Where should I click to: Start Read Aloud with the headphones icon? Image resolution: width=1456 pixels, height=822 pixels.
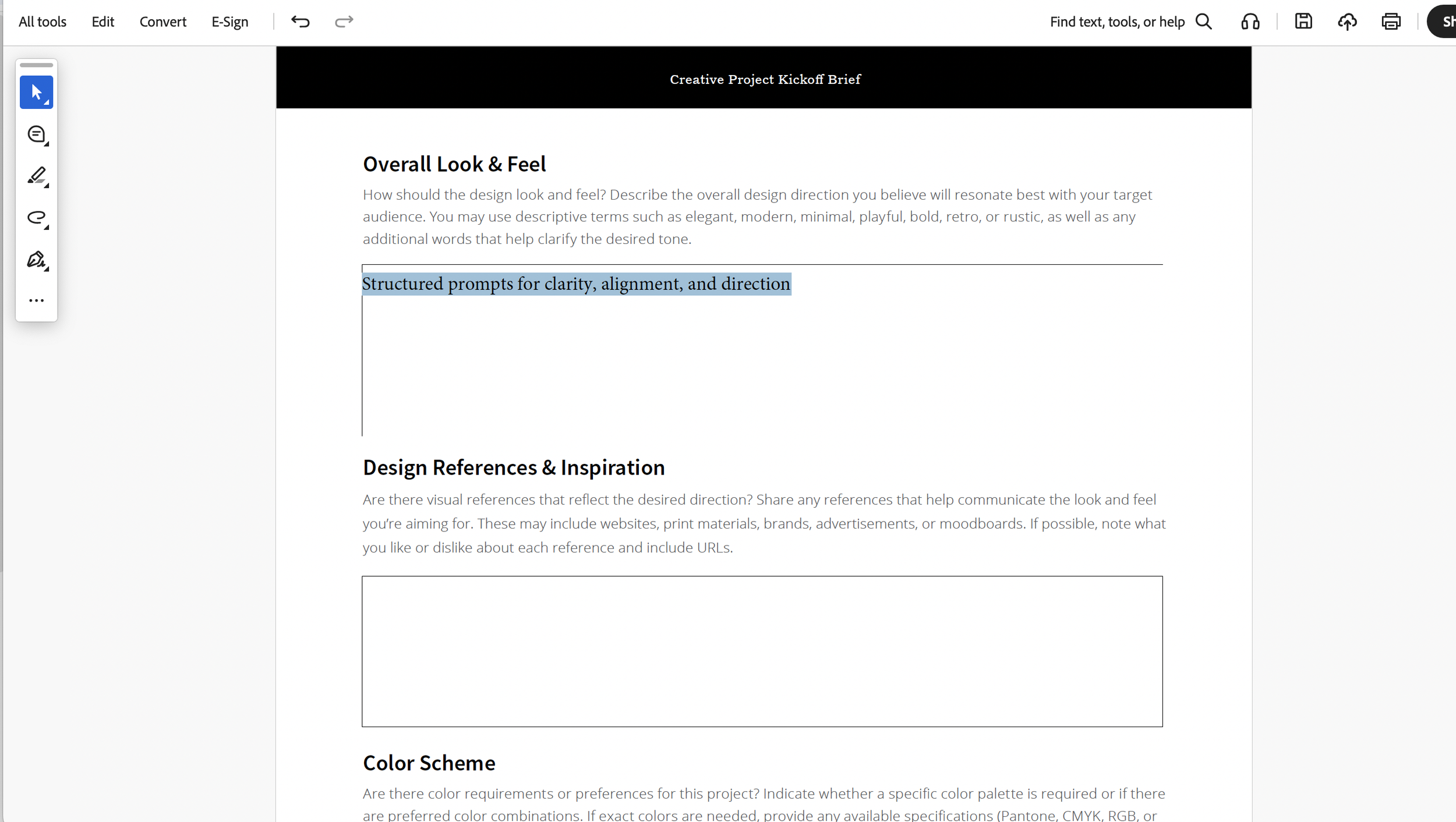pyautogui.click(x=1249, y=22)
